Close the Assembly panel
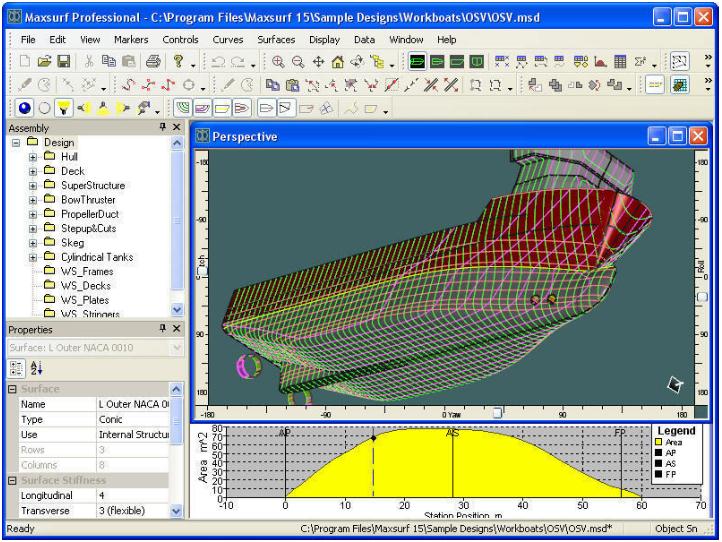The height and width of the screenshot is (542, 722). (x=176, y=128)
